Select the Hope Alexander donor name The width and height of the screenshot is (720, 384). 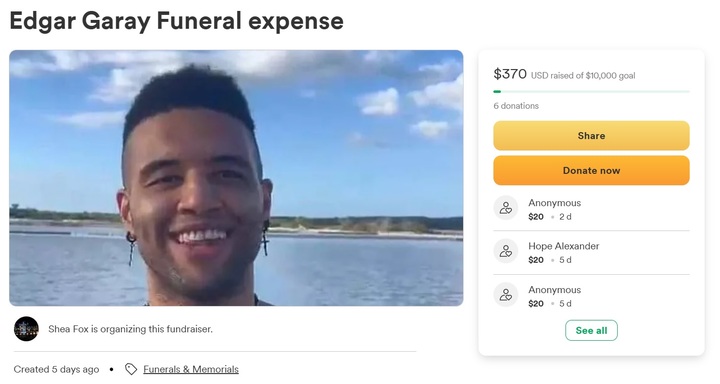(563, 246)
